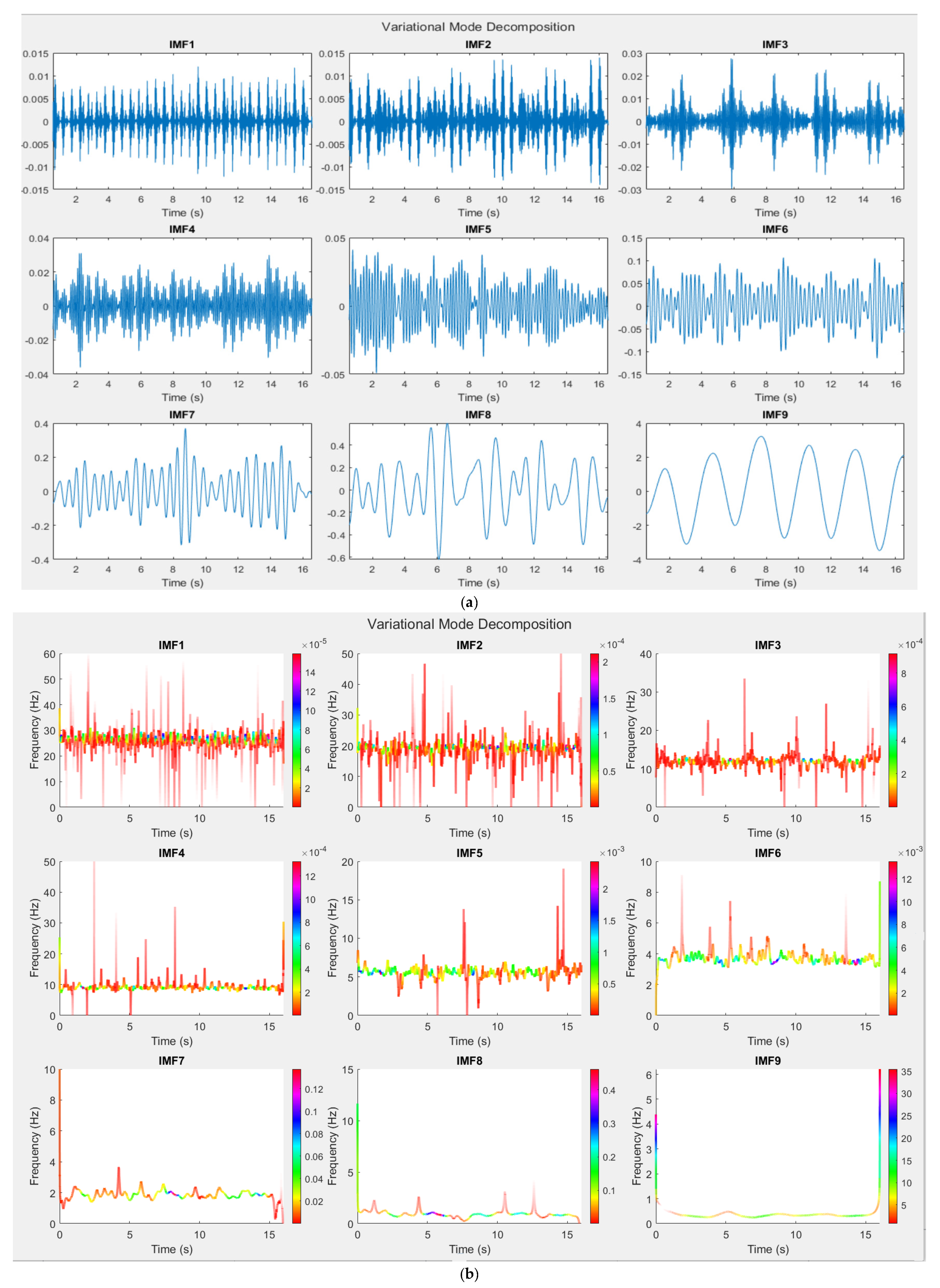Click the IMF2 frequency spectrum plot
Viewport: 940px width, 1288px height.
(469, 730)
